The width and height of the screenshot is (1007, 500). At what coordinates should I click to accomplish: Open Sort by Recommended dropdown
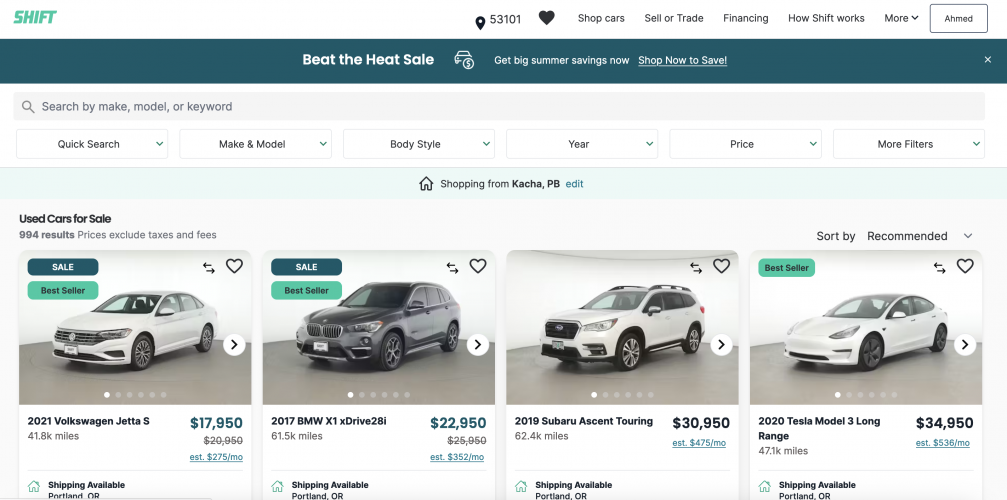coord(920,236)
